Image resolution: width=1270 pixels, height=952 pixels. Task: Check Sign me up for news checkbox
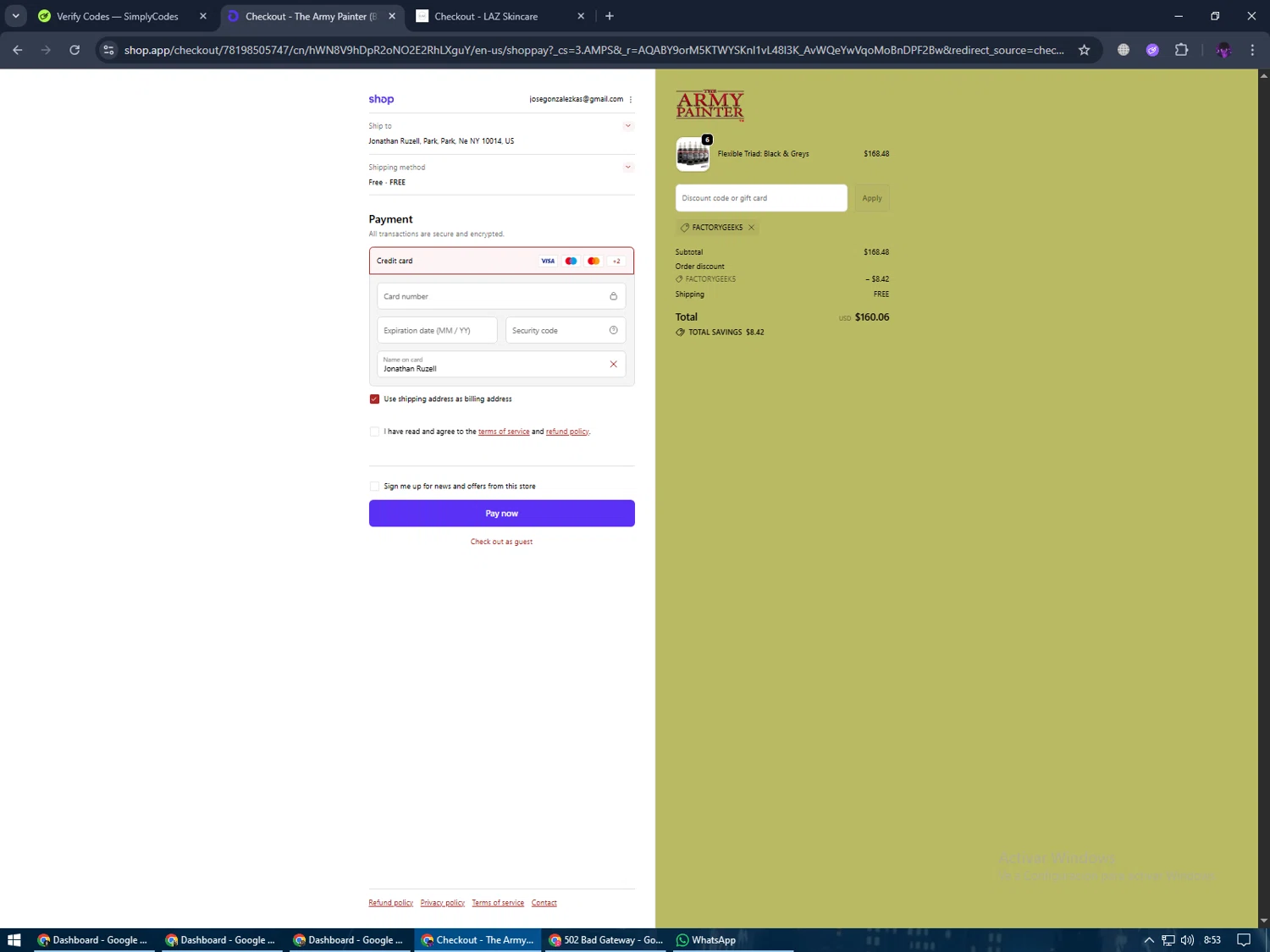click(x=374, y=487)
